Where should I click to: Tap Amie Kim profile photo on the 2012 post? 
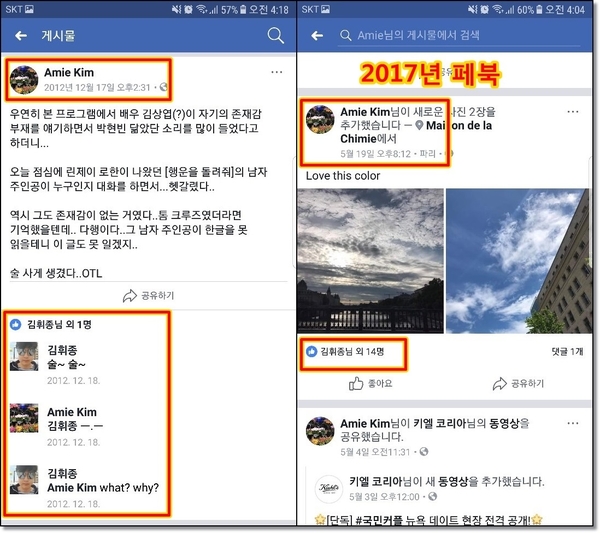pyautogui.click(x=24, y=80)
